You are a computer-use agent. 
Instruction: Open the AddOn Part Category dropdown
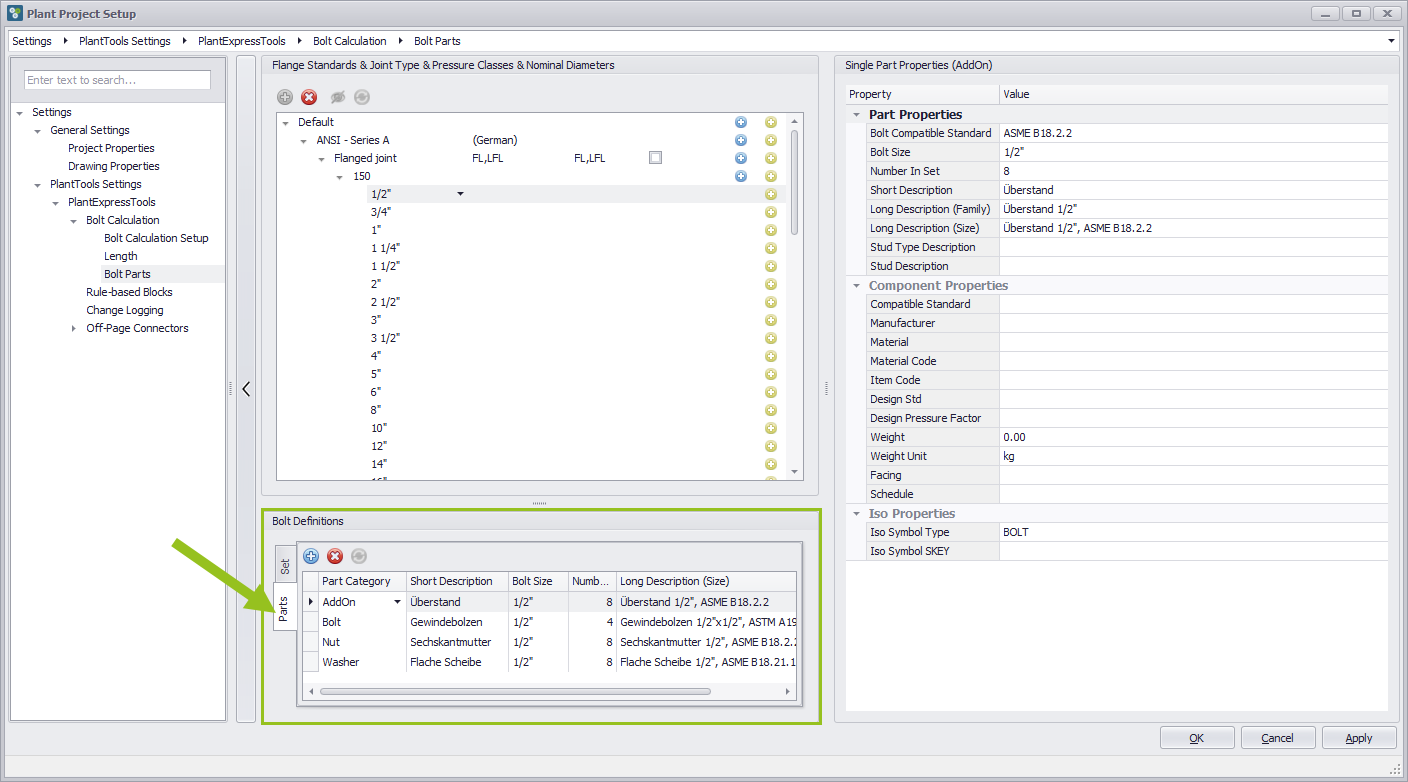pos(398,602)
